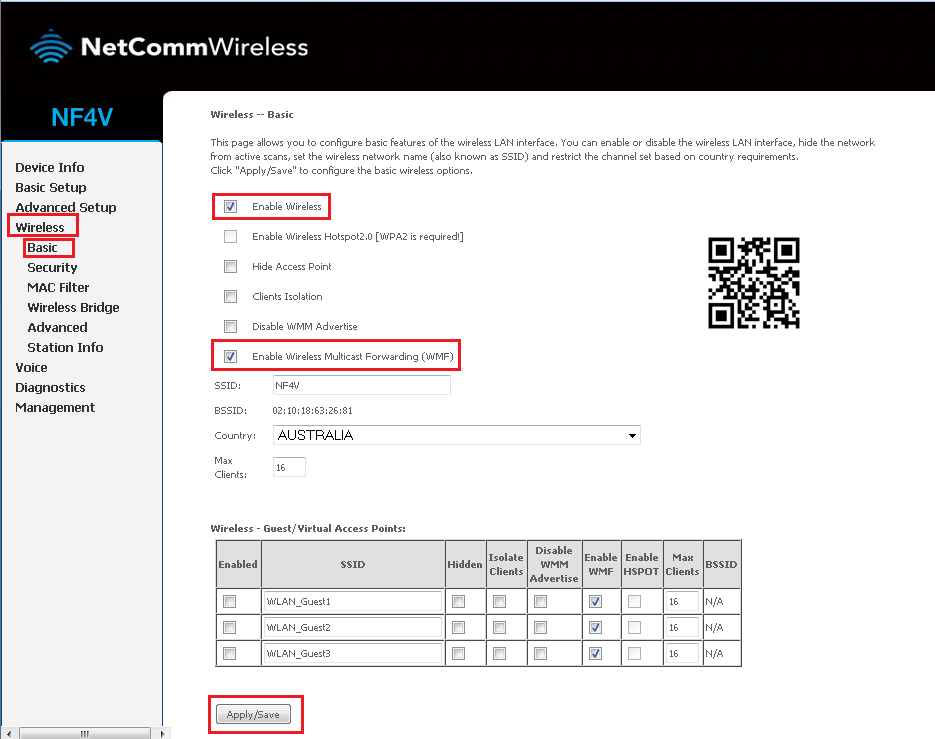Open Device Info menu
Image resolution: width=935 pixels, height=739 pixels.
click(50, 168)
